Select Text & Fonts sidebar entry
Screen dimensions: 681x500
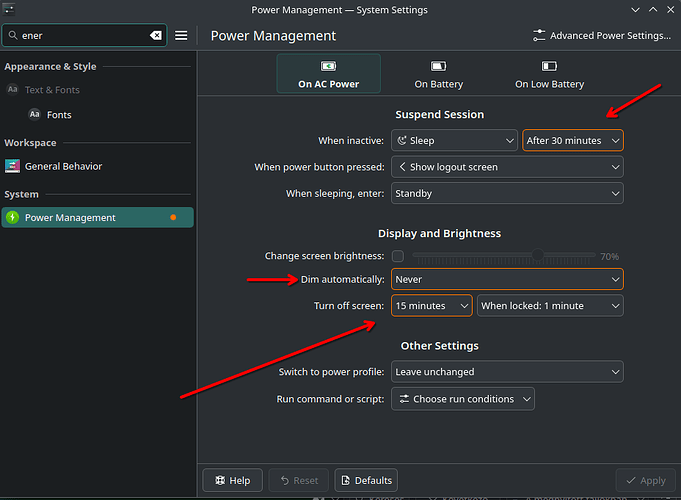coord(98,89)
